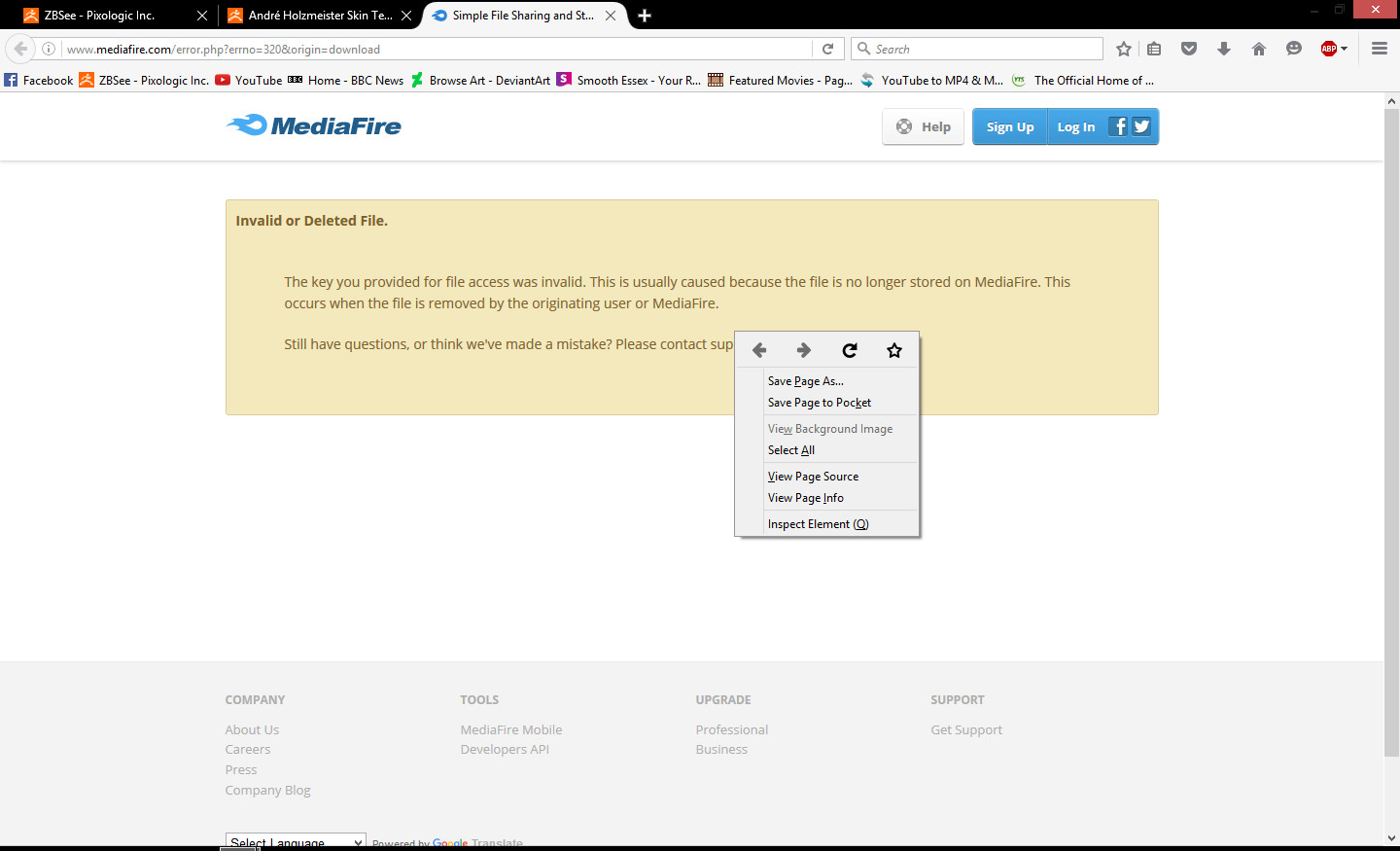Bookmark this page with toolbar star icon
Screen dimensions: 1400x851
tap(1124, 49)
